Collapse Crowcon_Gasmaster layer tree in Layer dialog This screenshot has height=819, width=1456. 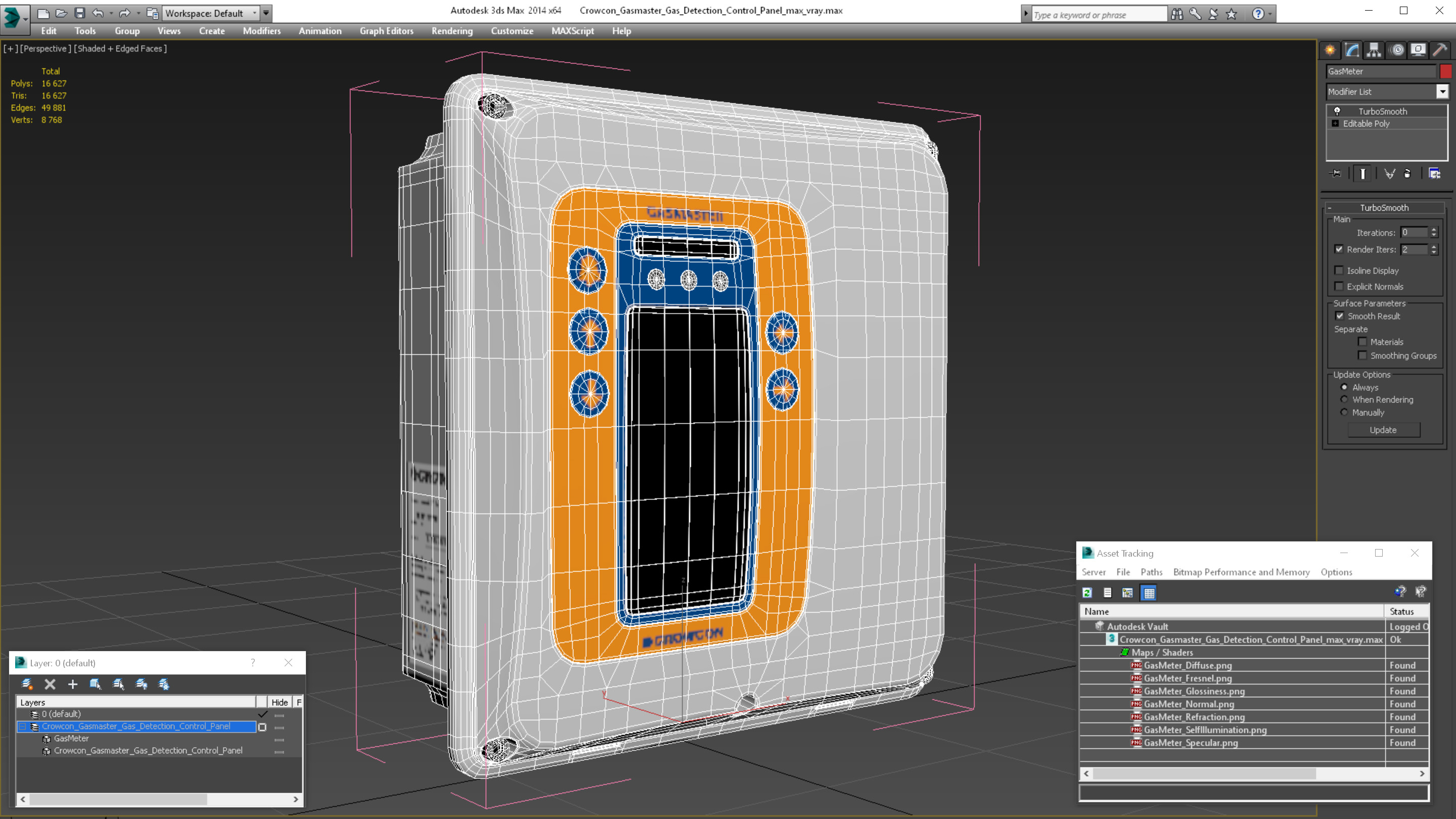pyautogui.click(x=23, y=726)
